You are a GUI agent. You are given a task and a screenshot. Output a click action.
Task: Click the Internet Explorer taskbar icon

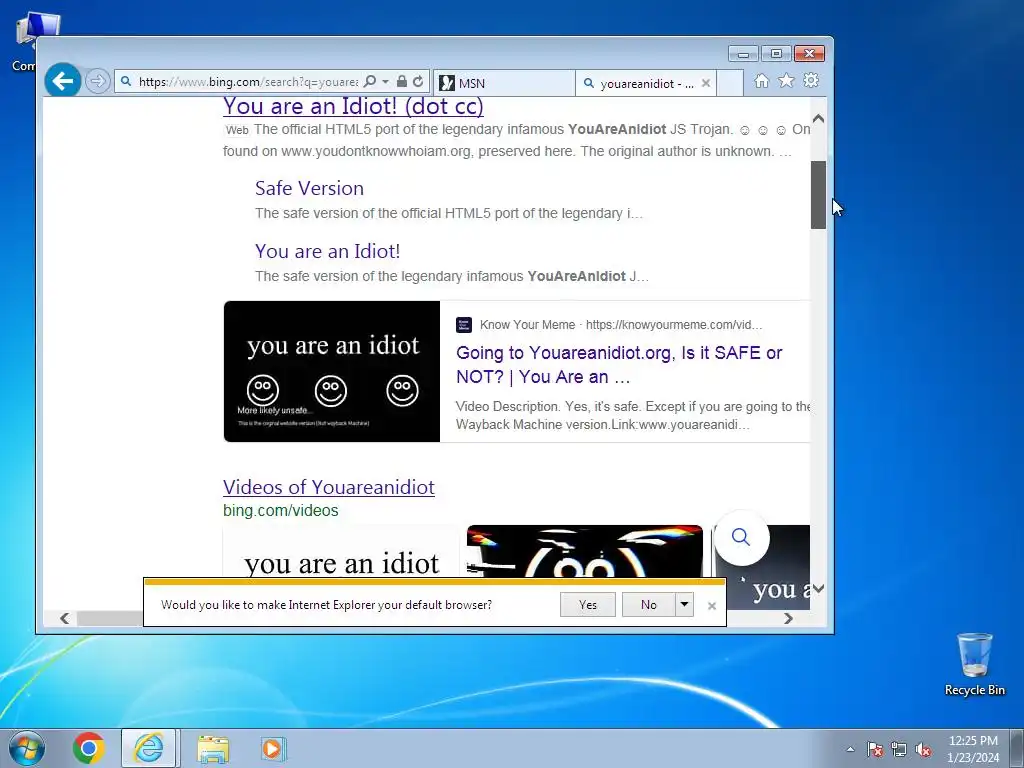(x=148, y=748)
